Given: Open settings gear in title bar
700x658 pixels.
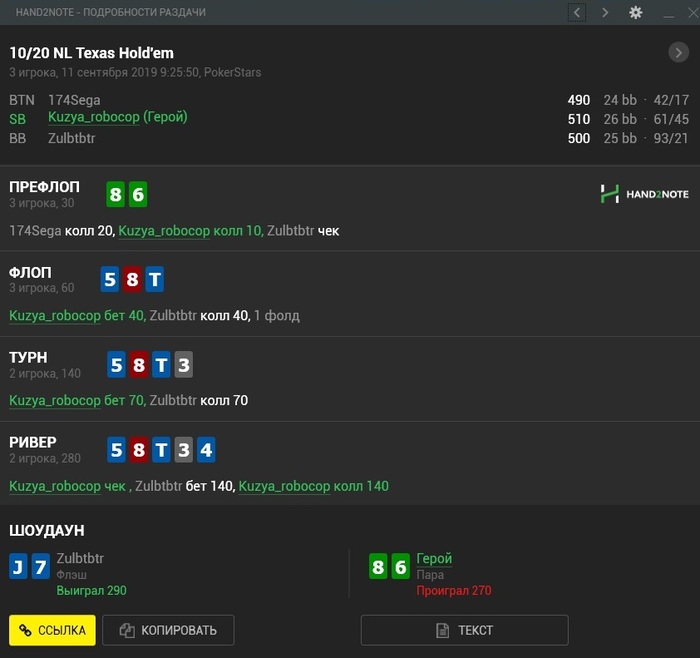Looking at the screenshot, I should pyautogui.click(x=635, y=12).
